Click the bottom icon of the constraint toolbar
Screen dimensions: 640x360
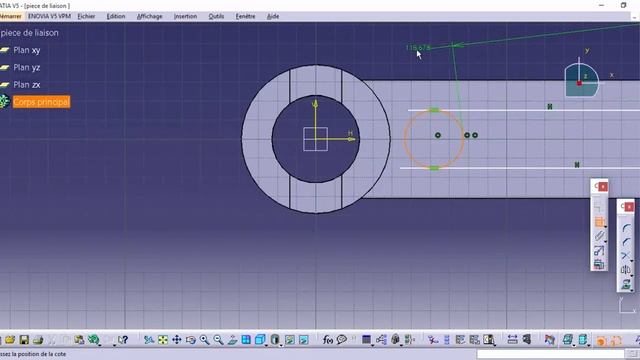coord(599,264)
